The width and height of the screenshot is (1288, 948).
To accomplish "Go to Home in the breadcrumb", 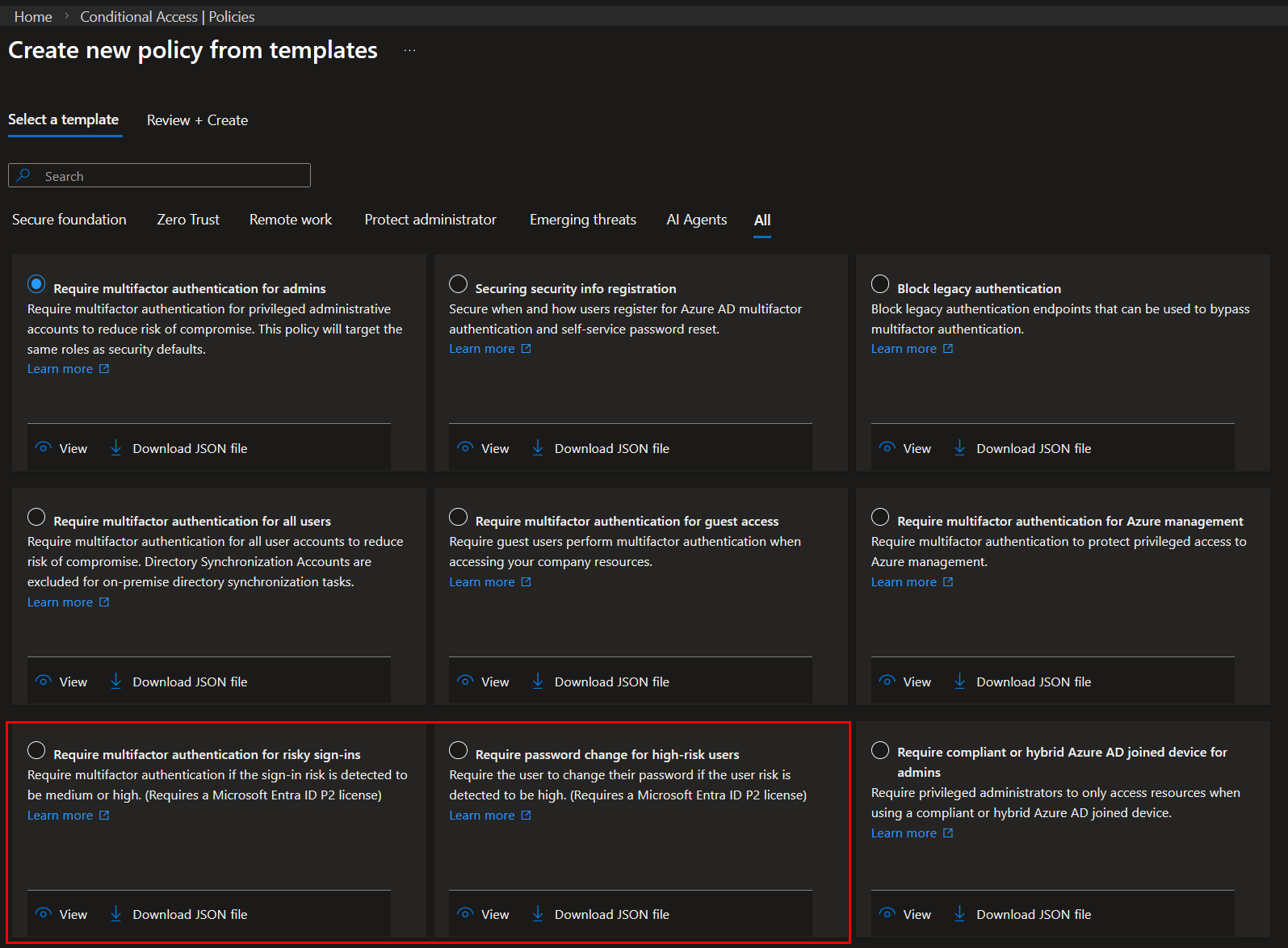I will 33,17.
